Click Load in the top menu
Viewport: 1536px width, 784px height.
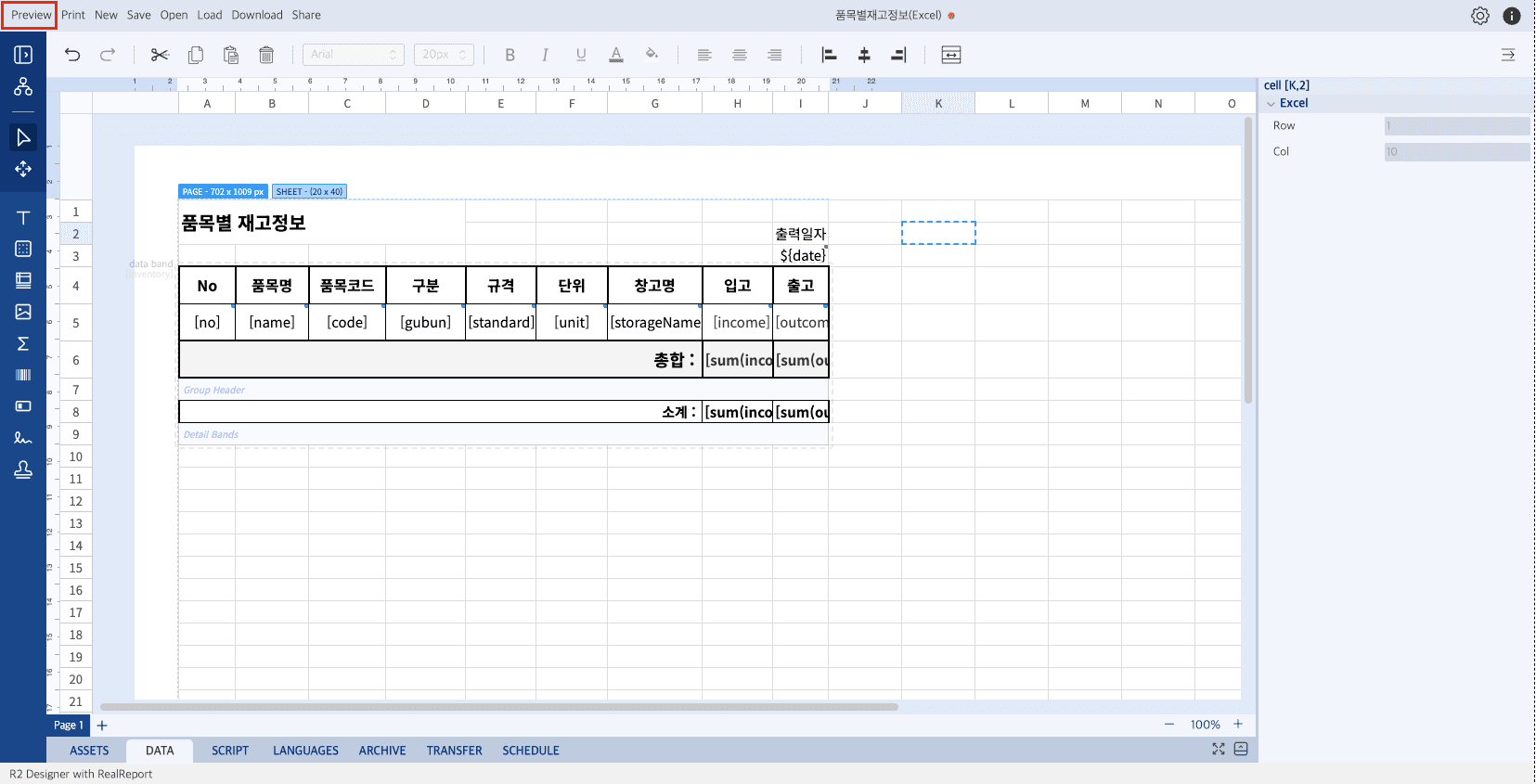pos(210,15)
